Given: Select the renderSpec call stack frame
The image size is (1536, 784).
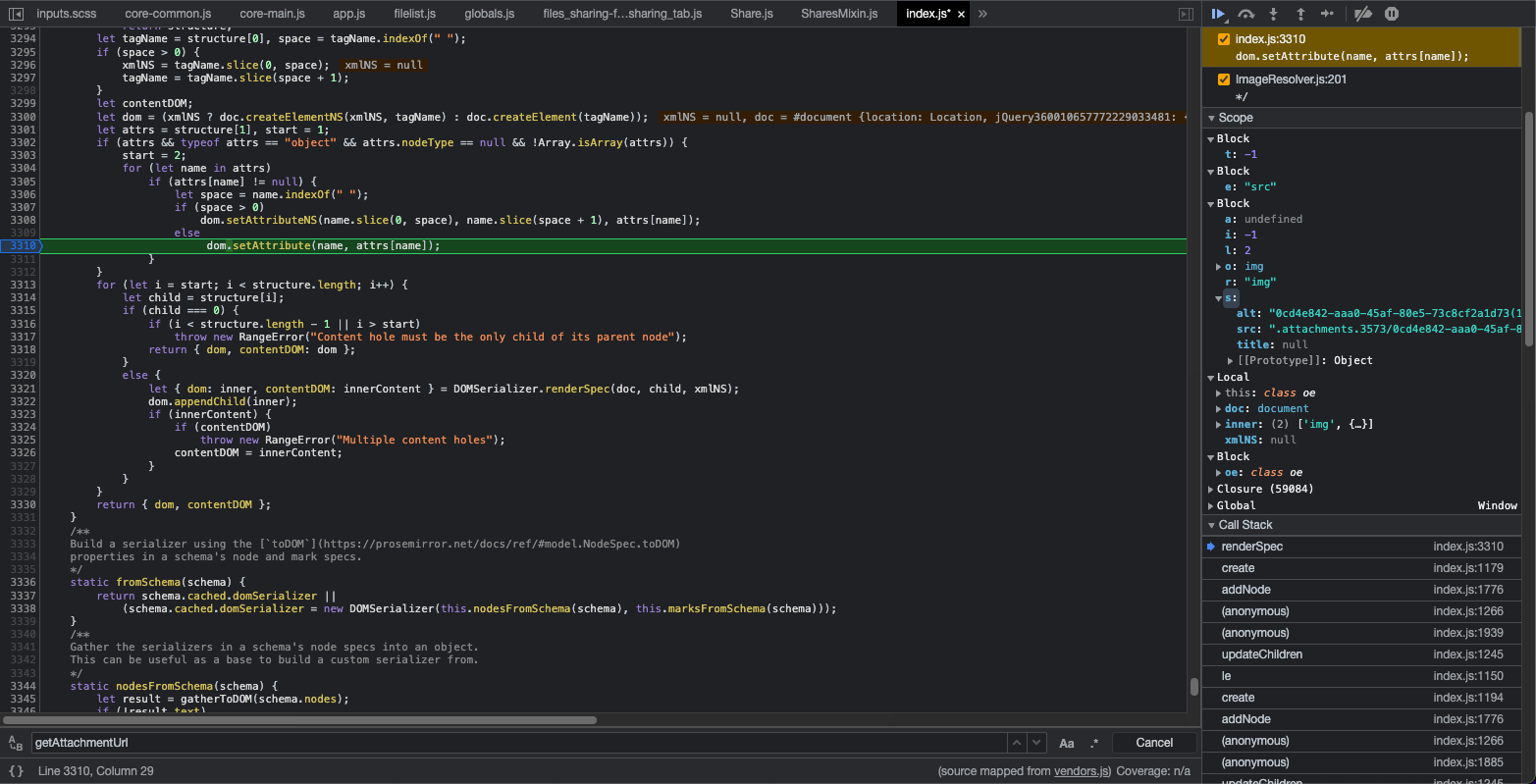Looking at the screenshot, I should coord(1363,547).
